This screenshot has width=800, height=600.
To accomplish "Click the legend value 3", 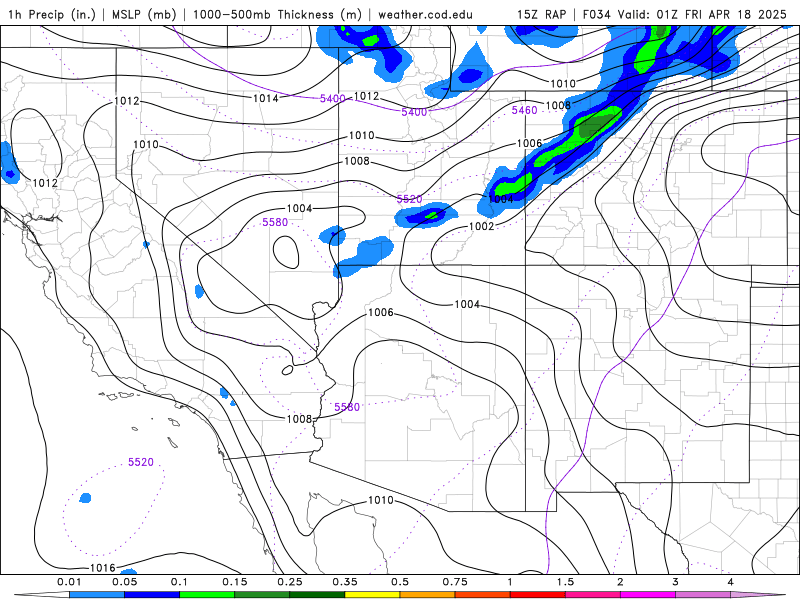I will (x=676, y=582).
